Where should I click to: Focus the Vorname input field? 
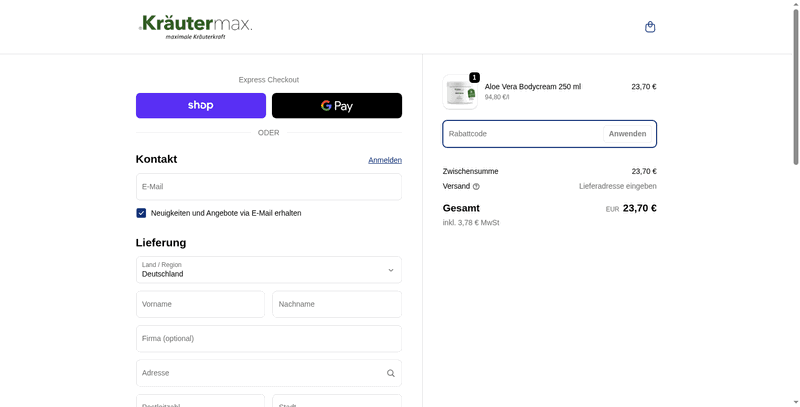coord(201,304)
